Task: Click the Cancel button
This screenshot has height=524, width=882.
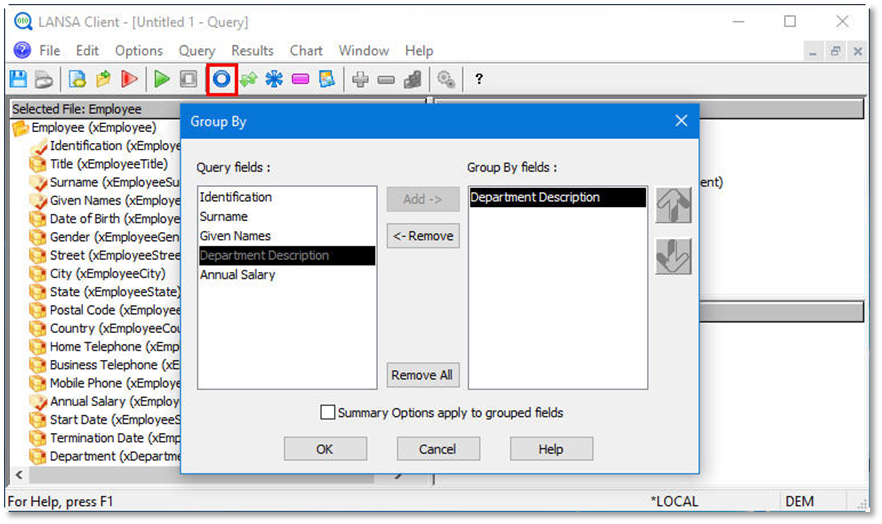Action: [438, 449]
